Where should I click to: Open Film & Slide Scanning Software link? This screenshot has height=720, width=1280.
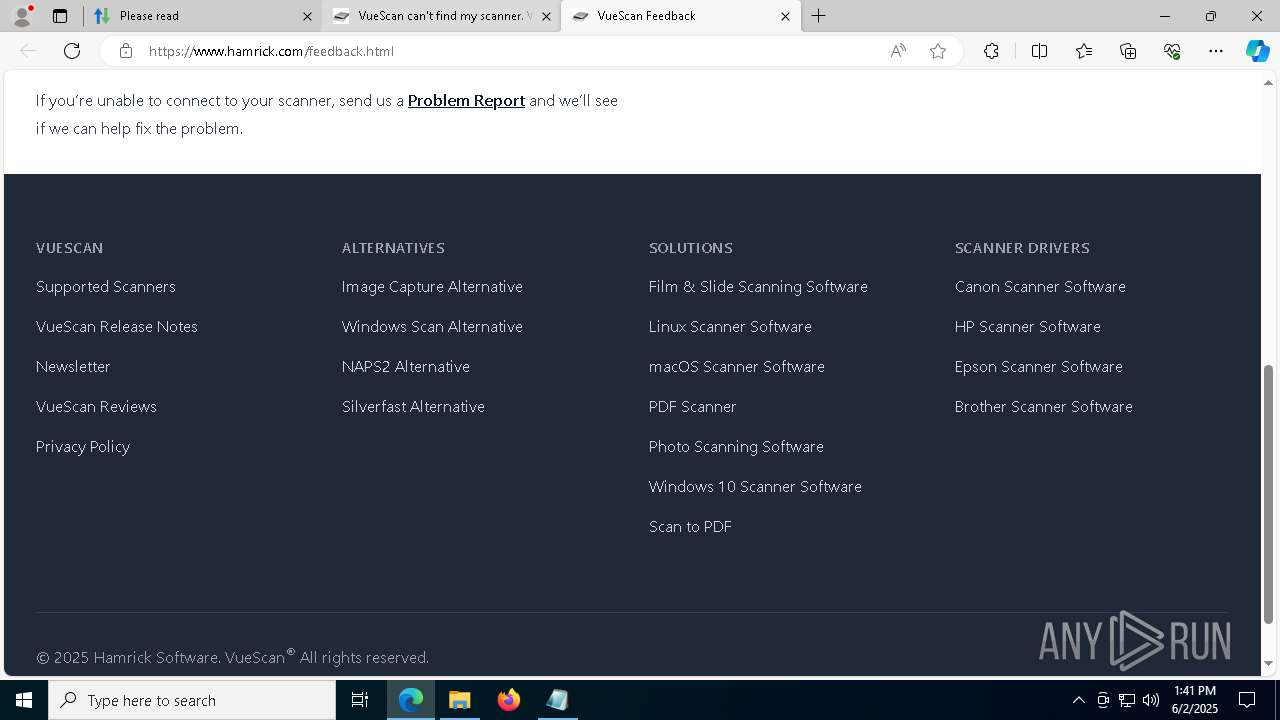tap(758, 287)
